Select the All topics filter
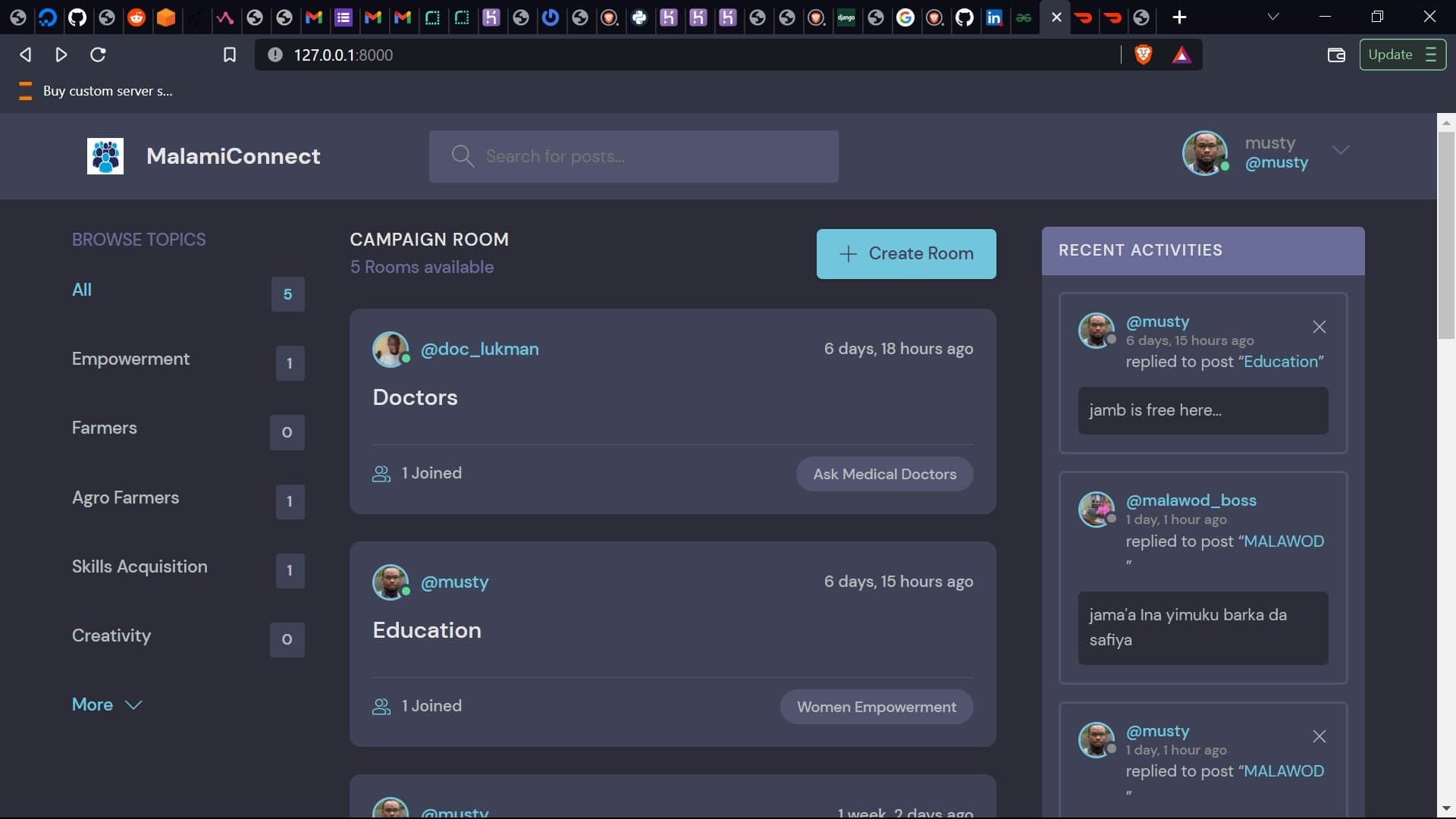This screenshot has width=1456, height=819. click(x=81, y=290)
